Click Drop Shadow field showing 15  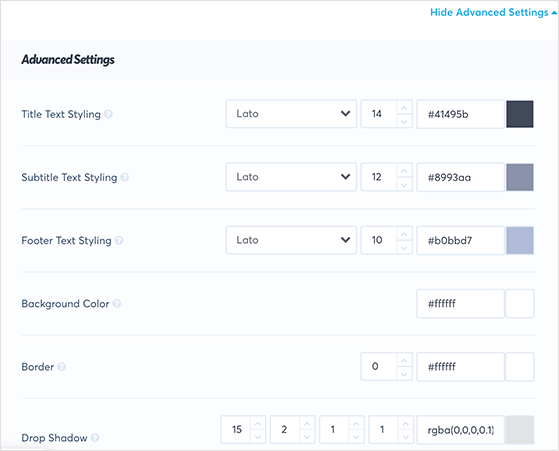pos(236,430)
